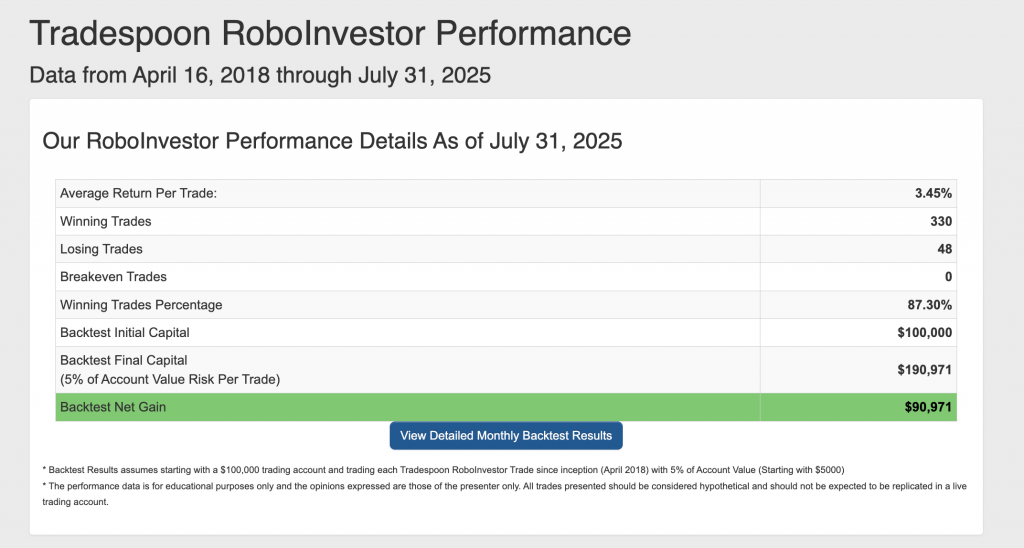The image size is (1024, 548).
Task: Select the Breakeven Trades row label
Action: coord(114,277)
